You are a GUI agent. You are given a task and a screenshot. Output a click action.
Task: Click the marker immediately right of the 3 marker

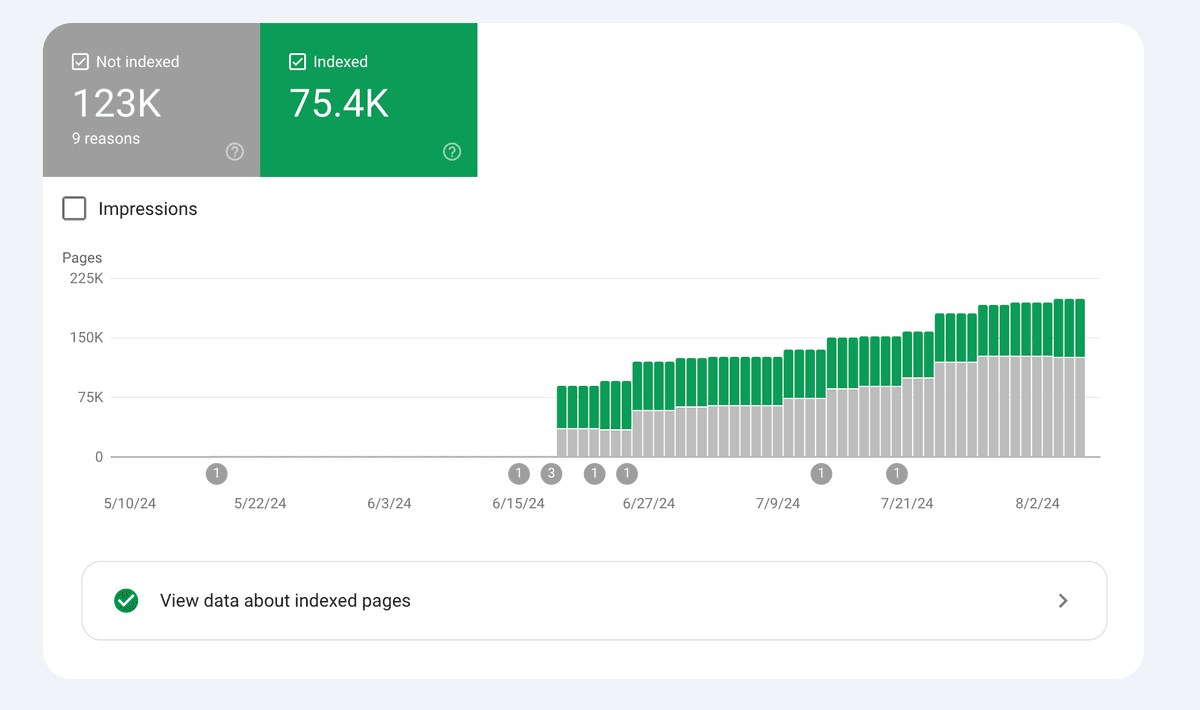tap(594, 474)
